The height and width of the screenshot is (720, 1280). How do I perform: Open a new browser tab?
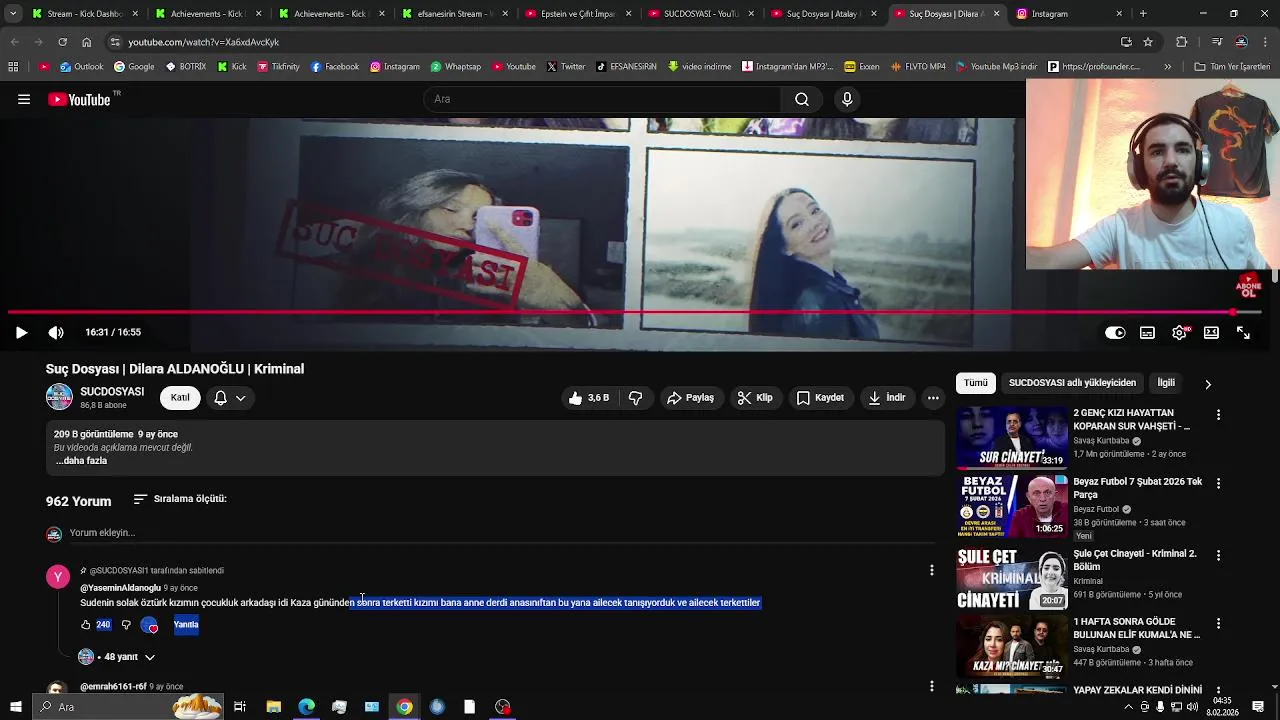pyautogui.click(x=1142, y=14)
